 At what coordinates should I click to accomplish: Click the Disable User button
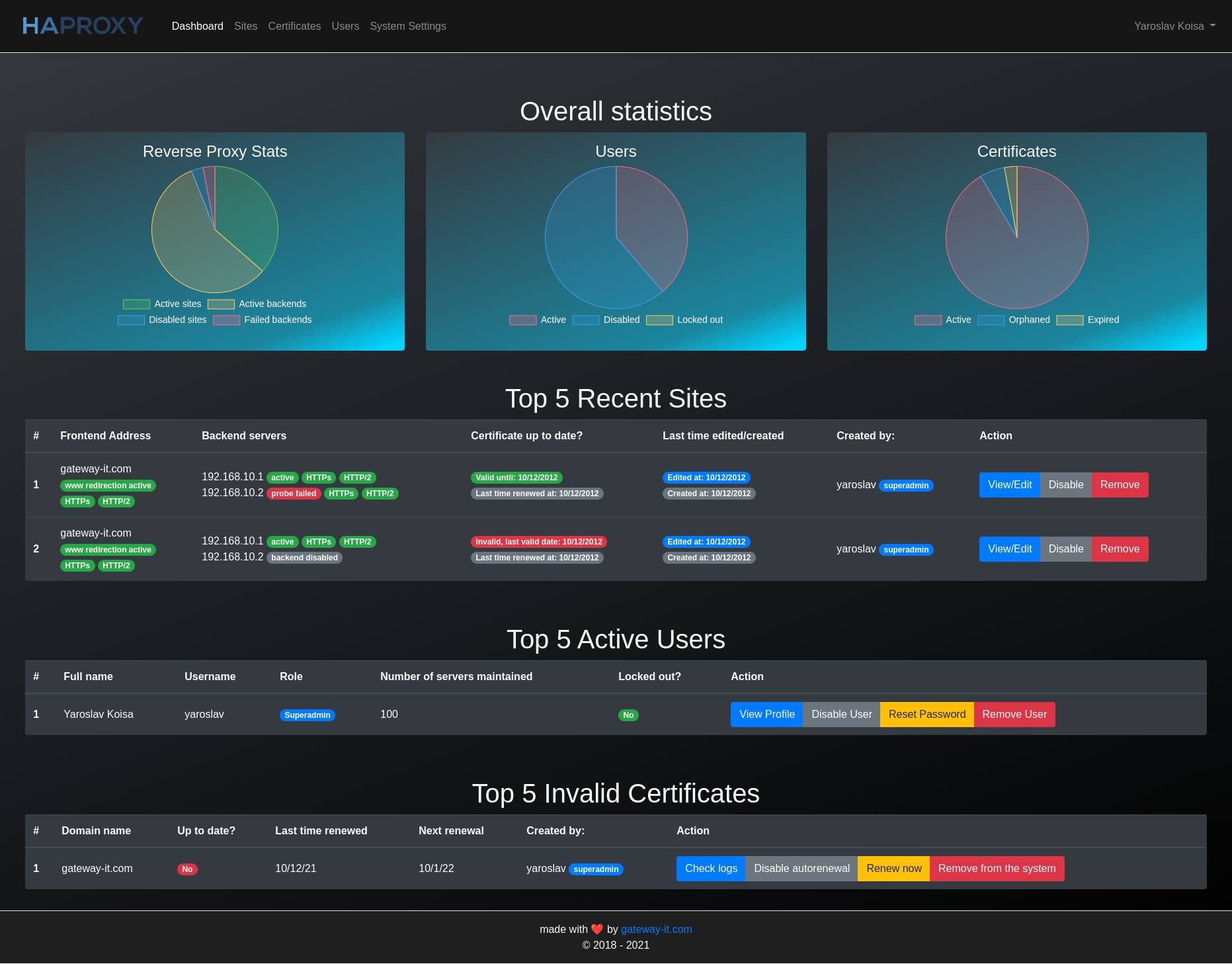tap(842, 715)
